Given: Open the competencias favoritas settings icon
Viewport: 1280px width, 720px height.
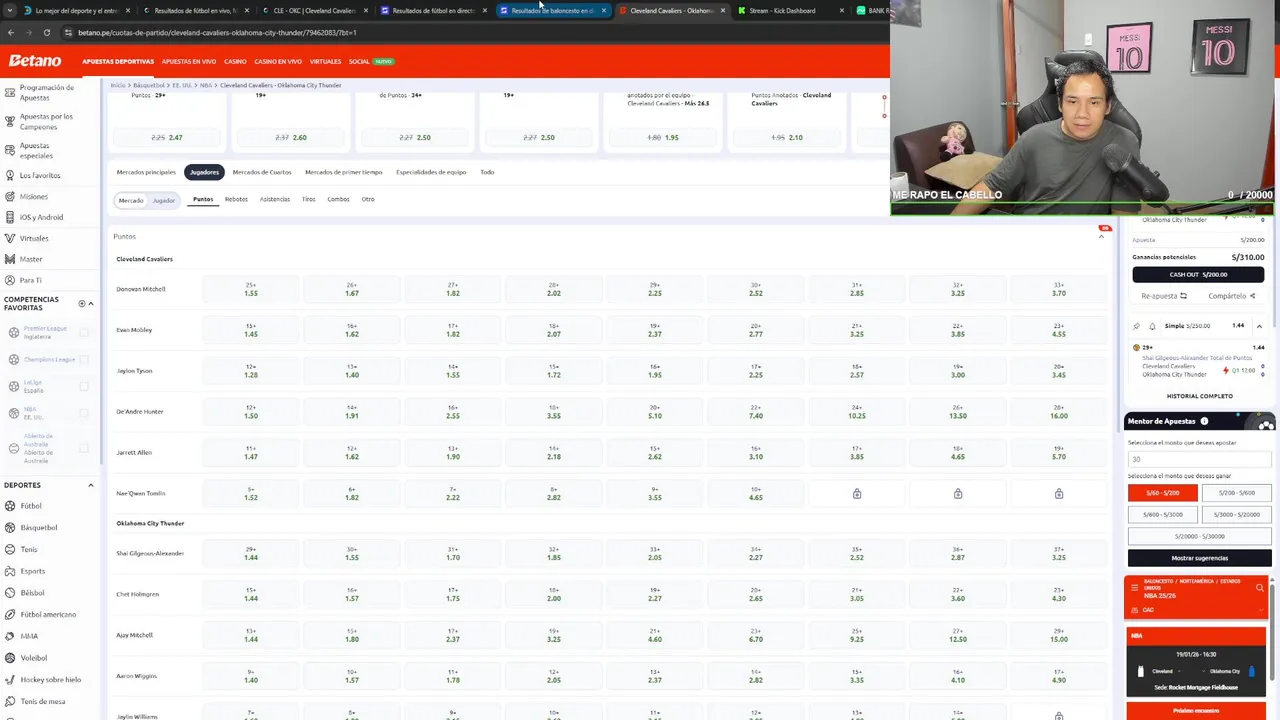Looking at the screenshot, I should pos(82,303).
